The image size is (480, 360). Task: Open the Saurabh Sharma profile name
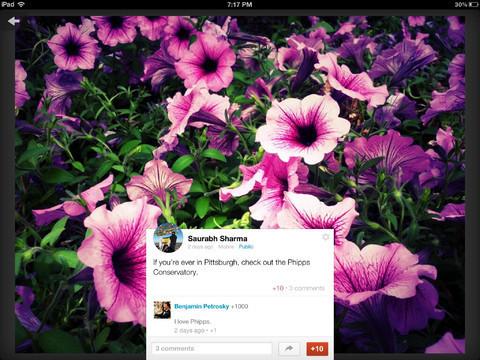pyautogui.click(x=217, y=238)
